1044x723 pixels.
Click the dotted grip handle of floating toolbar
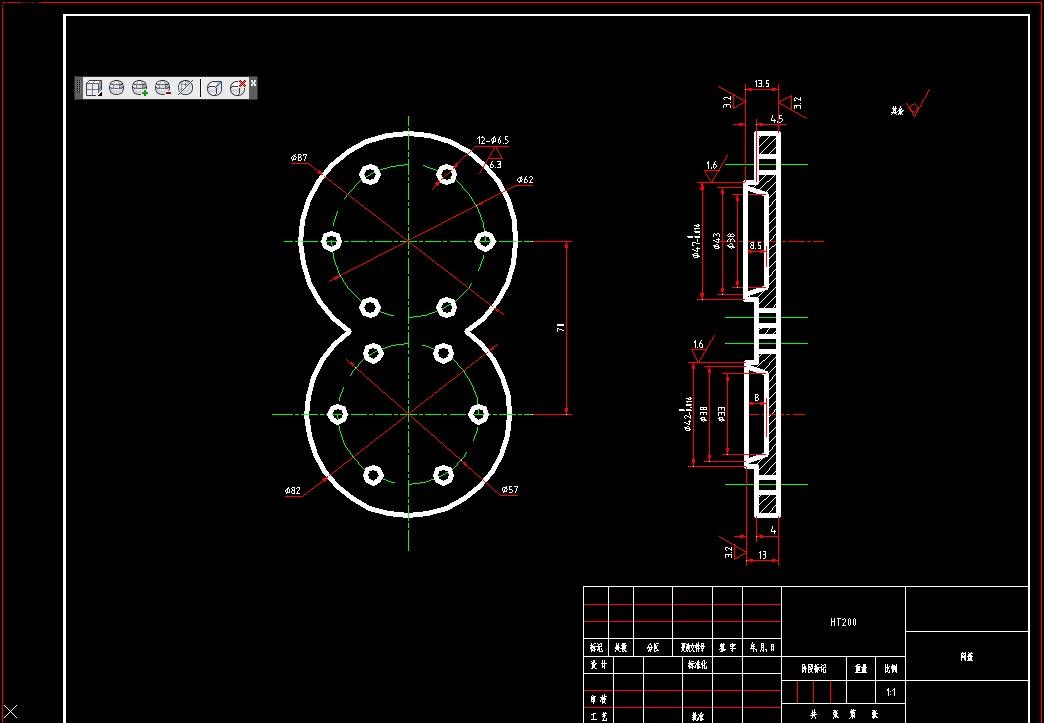(x=79, y=88)
